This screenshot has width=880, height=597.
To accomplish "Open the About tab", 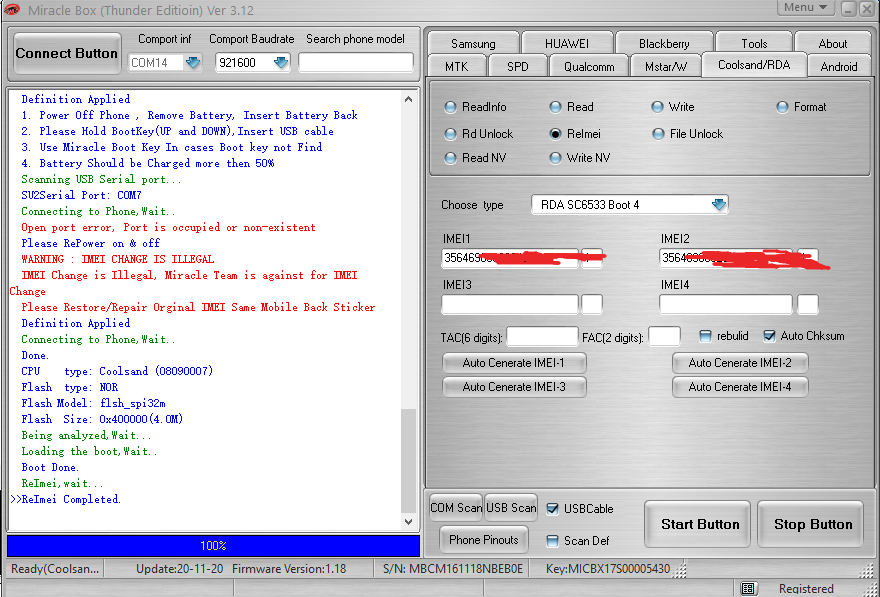I will click(832, 43).
